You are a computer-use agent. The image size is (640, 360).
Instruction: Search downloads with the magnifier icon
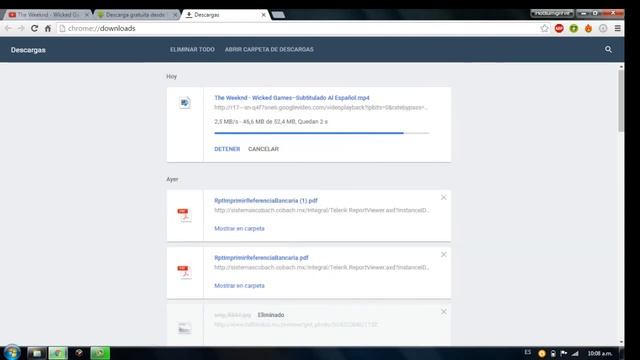[608, 49]
